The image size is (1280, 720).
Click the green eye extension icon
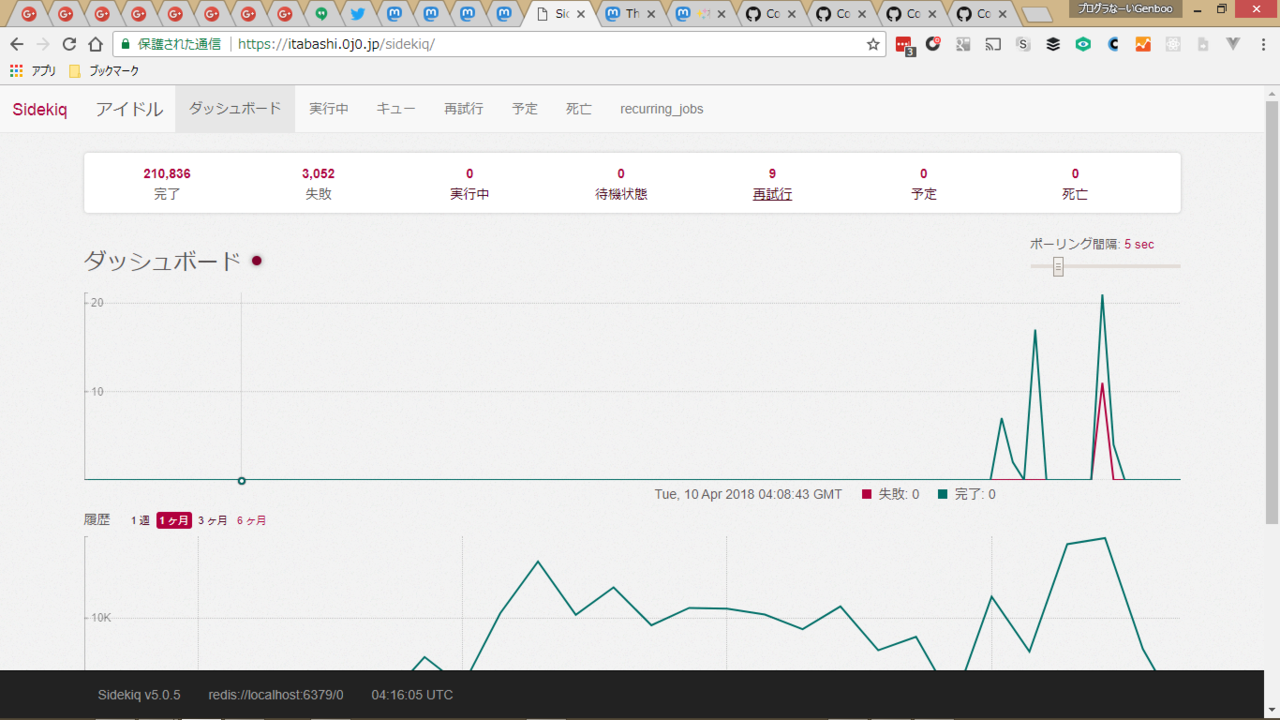coord(1083,44)
